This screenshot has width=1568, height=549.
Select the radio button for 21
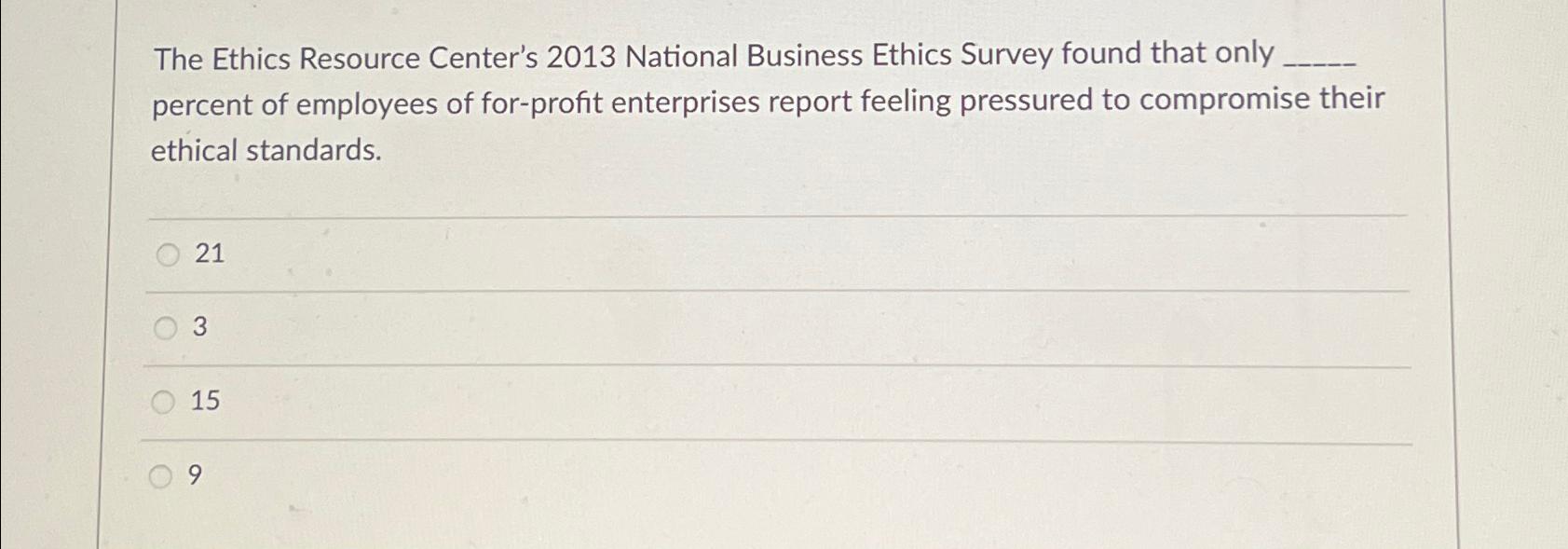(x=168, y=254)
